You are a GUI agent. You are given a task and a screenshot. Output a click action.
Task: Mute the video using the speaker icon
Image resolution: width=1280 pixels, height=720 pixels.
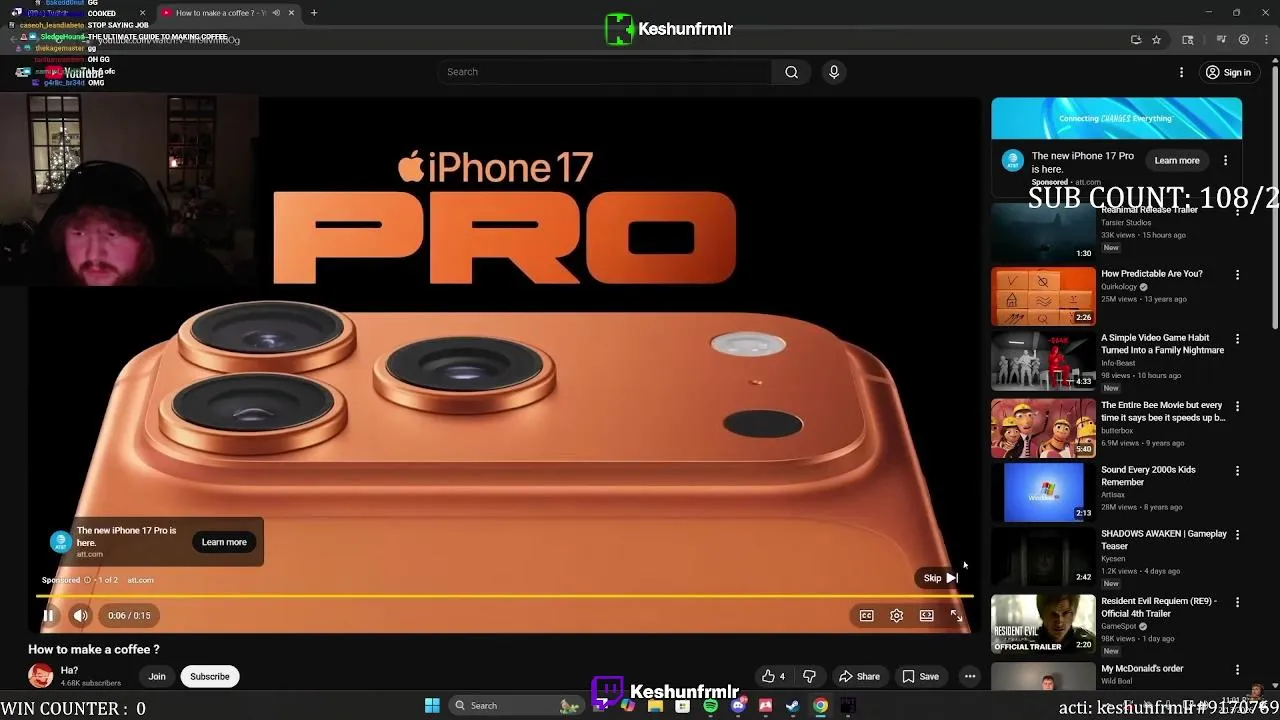[x=81, y=616]
